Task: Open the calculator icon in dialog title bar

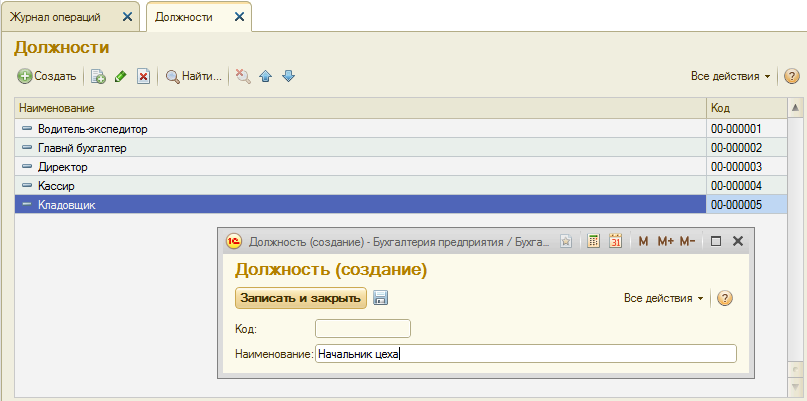Action: [593, 241]
